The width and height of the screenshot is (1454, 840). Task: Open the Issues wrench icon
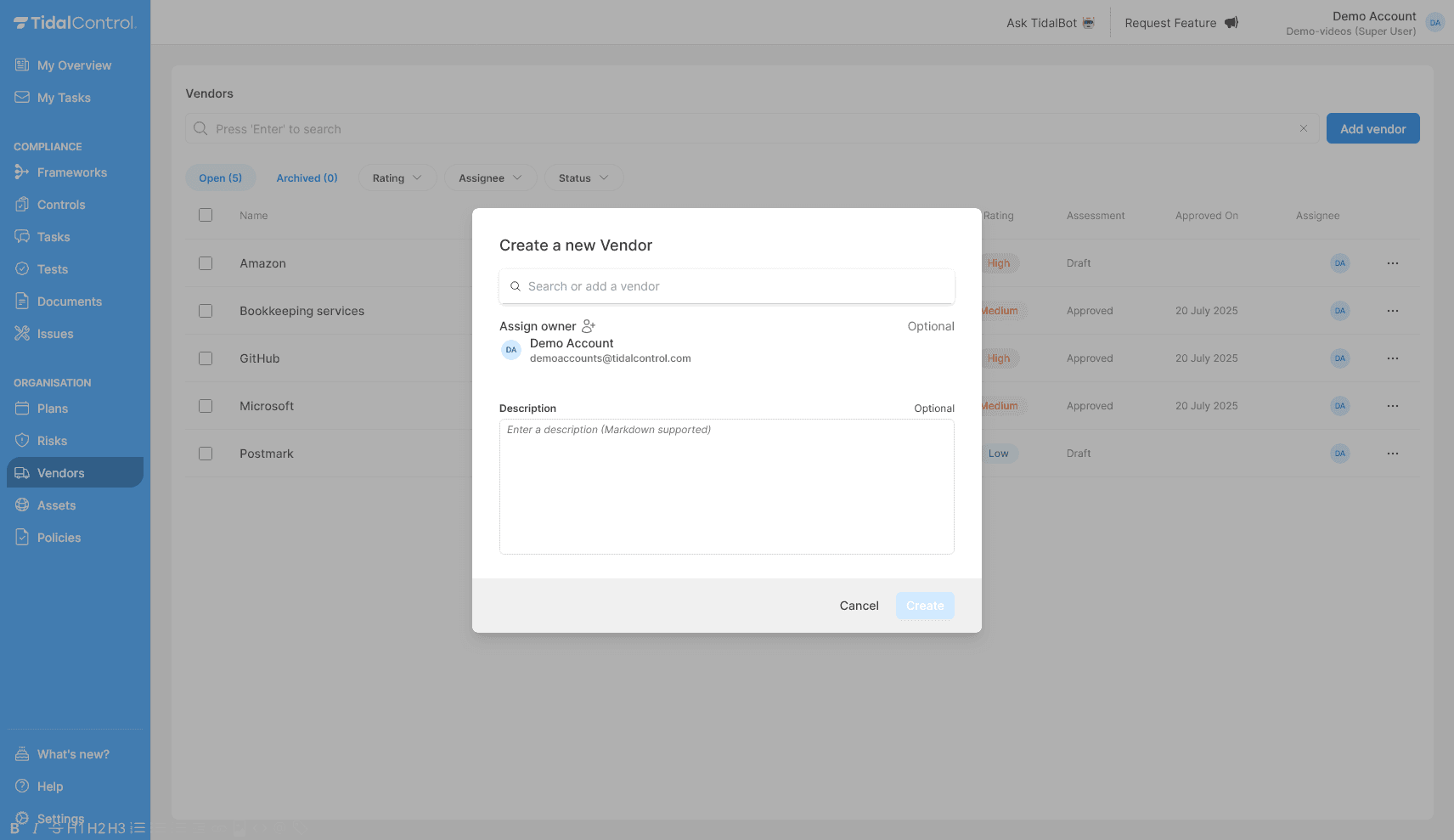click(23, 333)
